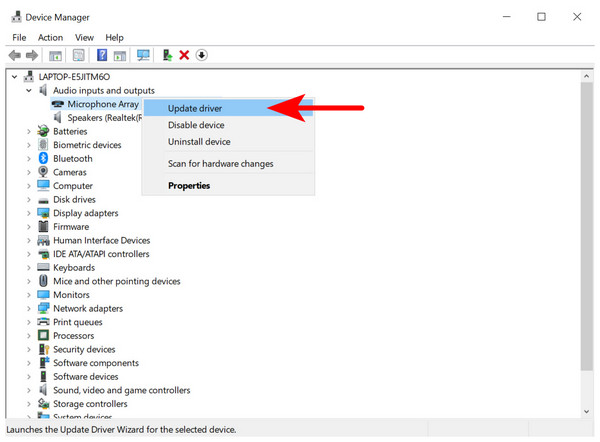This screenshot has height=442, width=600.
Task: Select the Batteries label
Action: coord(70,131)
